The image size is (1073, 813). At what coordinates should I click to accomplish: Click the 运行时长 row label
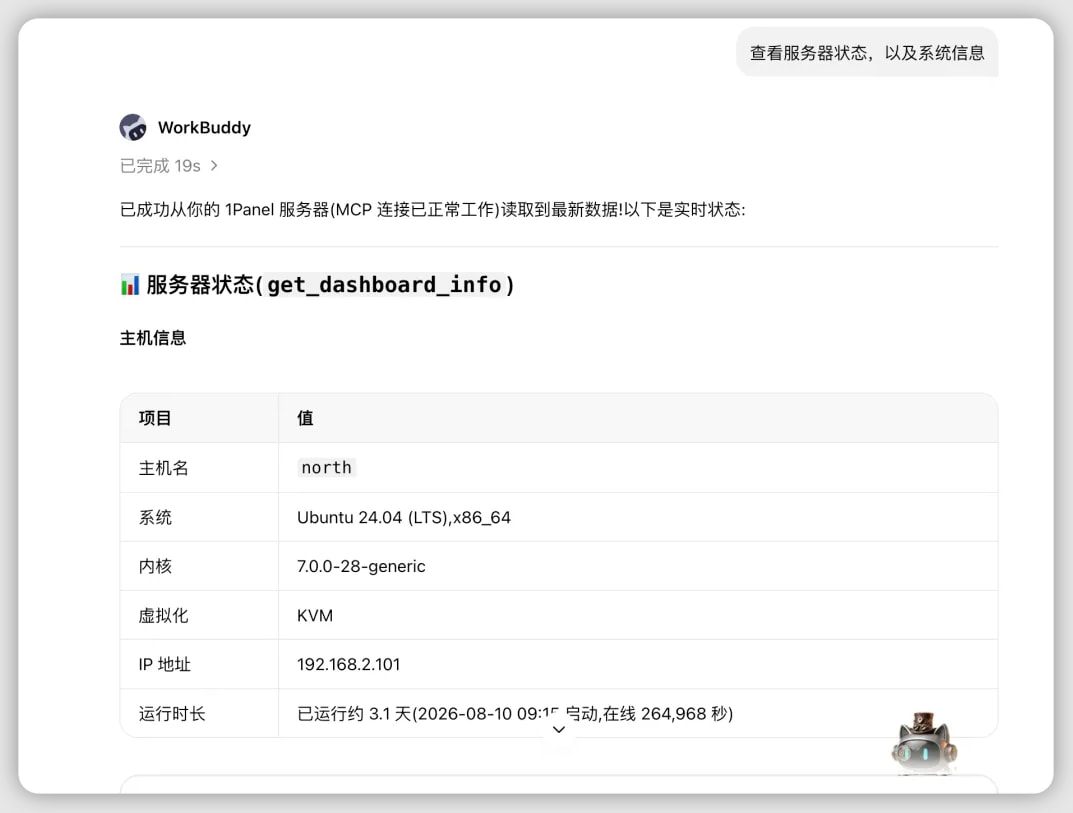[172, 714]
